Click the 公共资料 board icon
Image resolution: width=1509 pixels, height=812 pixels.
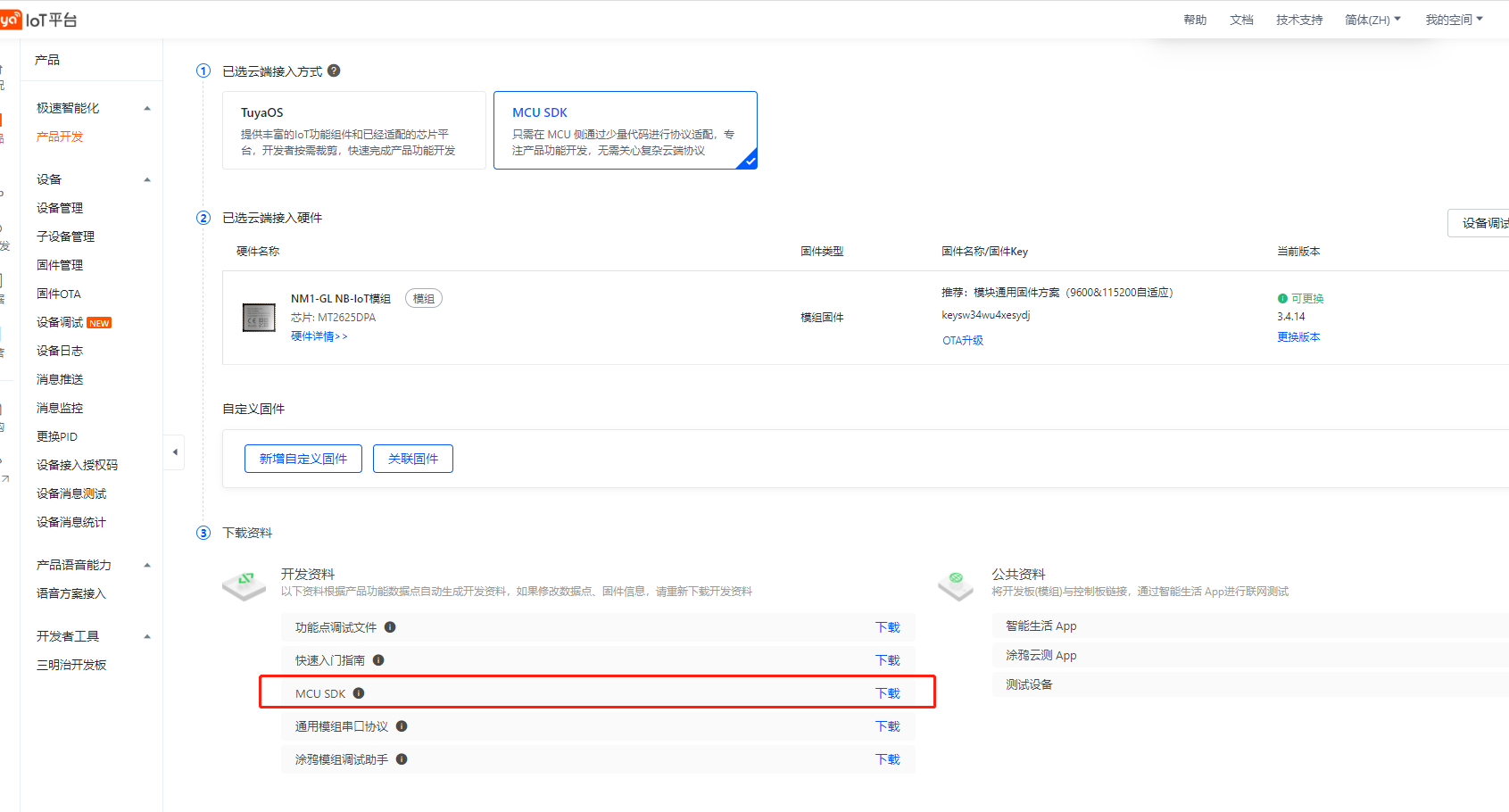pos(956,585)
